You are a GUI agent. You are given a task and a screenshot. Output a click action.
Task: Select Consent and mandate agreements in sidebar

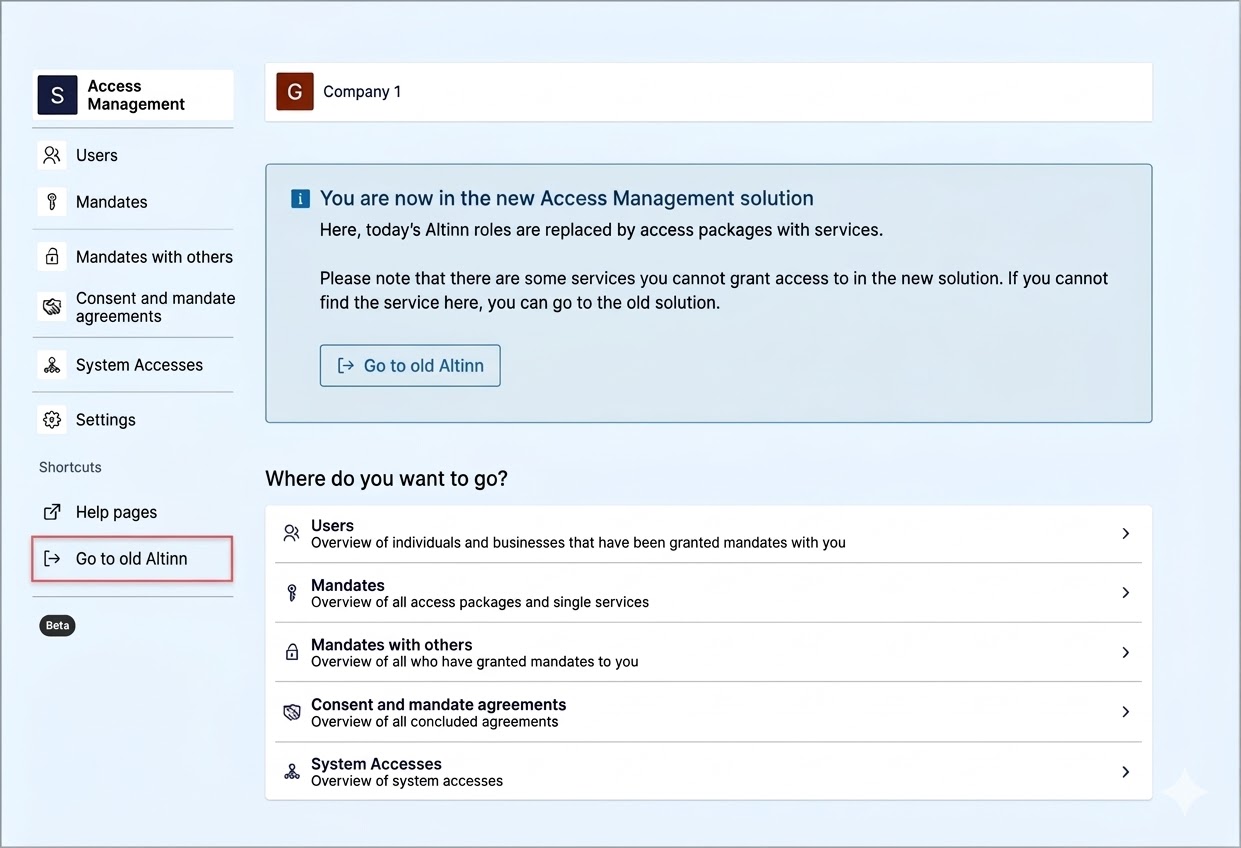(x=154, y=307)
